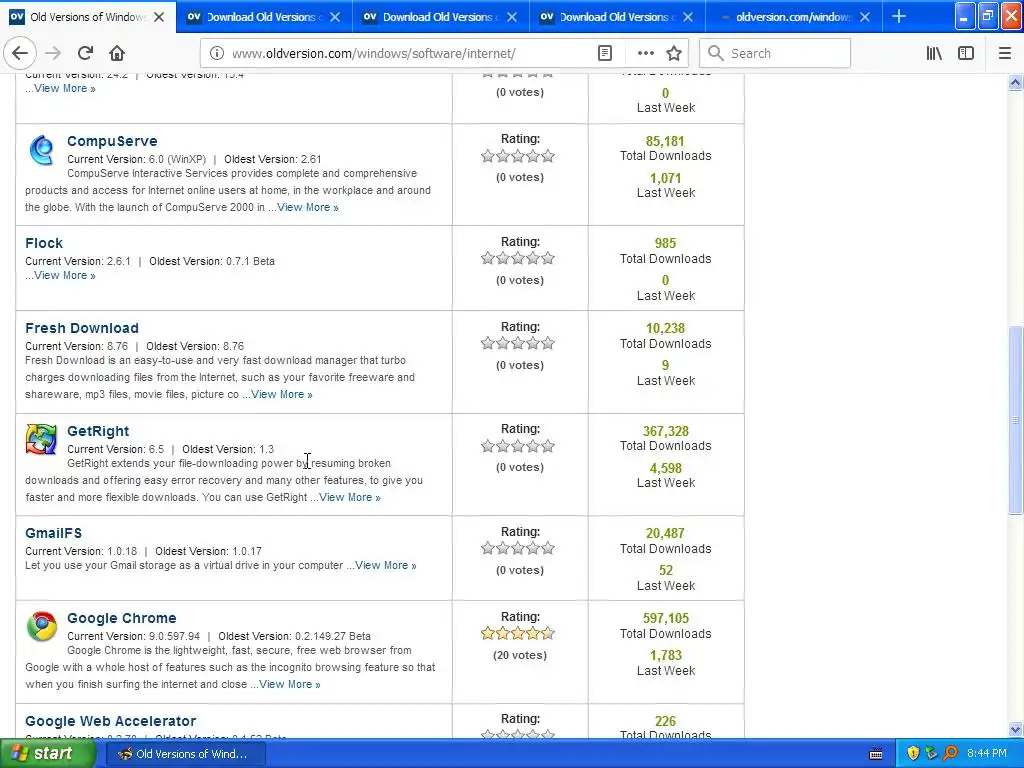Click the Google Chrome logo icon
Screen dimensions: 1024x768
[x=41, y=626]
